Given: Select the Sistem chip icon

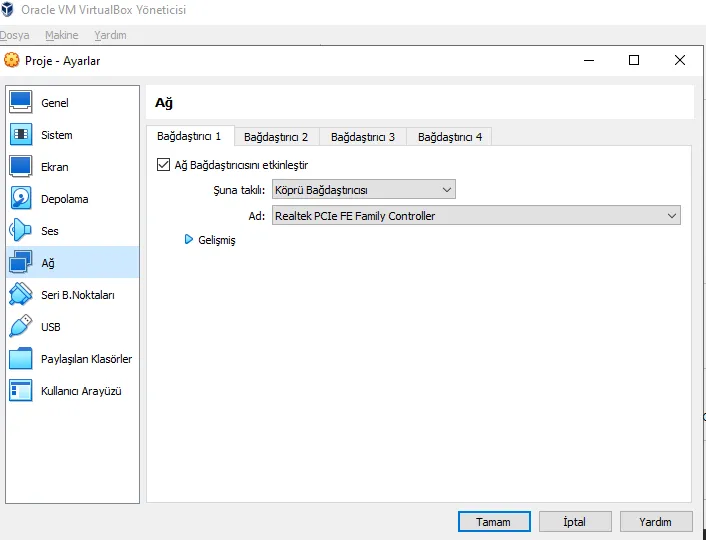Looking at the screenshot, I should tap(20, 134).
